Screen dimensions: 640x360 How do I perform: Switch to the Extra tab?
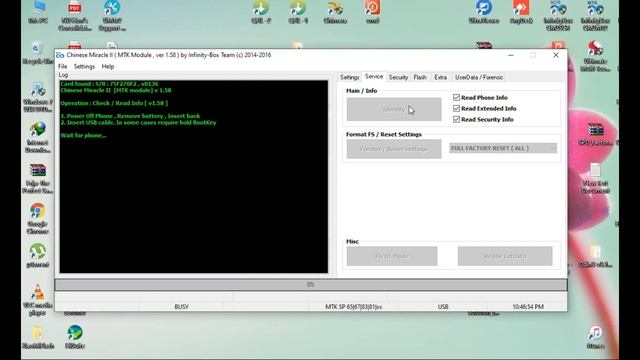click(440, 77)
